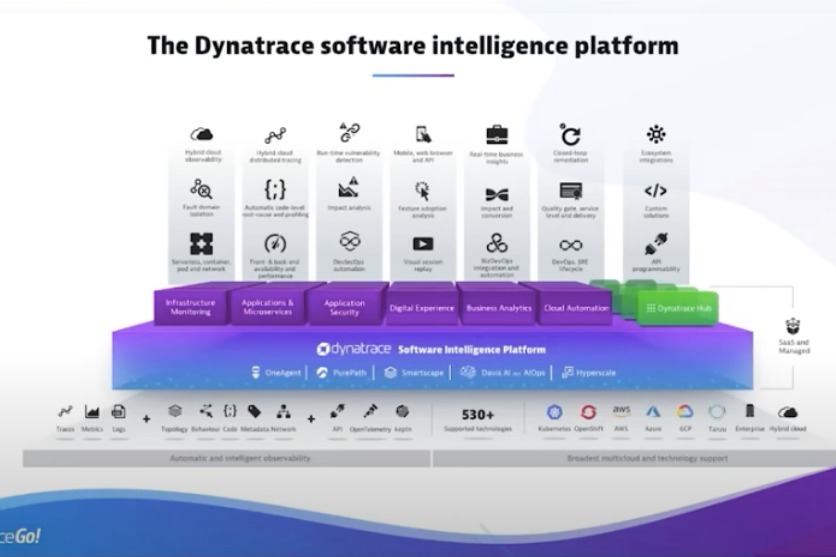Click the Cloud Automation block
The height and width of the screenshot is (557, 836).
[x=576, y=308]
